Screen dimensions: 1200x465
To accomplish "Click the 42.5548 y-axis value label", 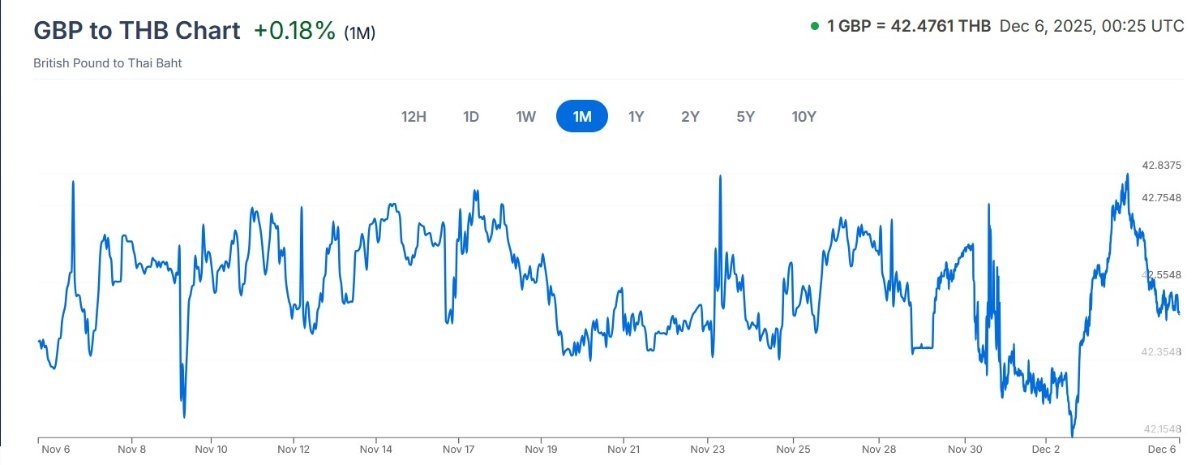I will click(1161, 274).
